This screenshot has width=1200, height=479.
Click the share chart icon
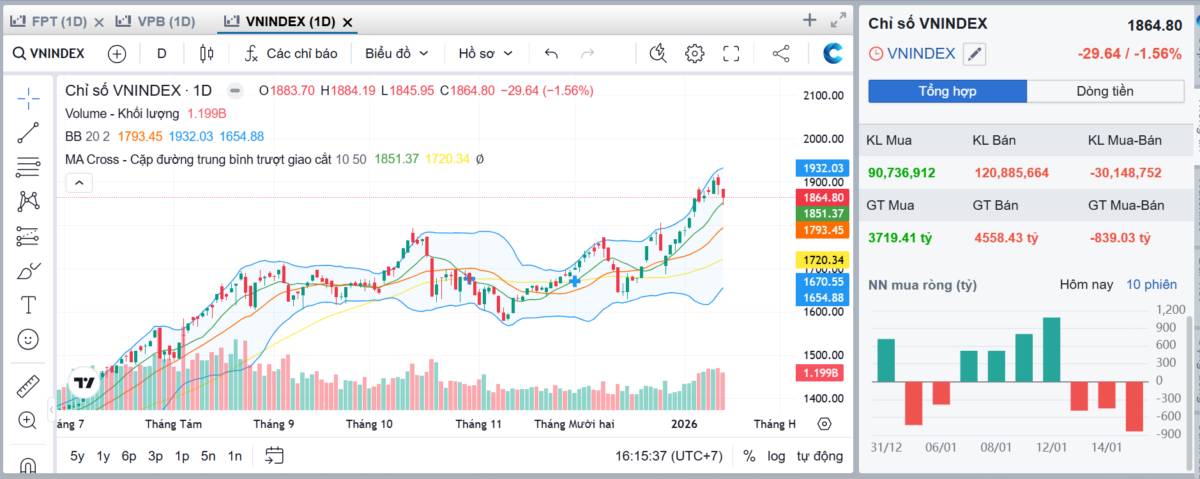782,54
